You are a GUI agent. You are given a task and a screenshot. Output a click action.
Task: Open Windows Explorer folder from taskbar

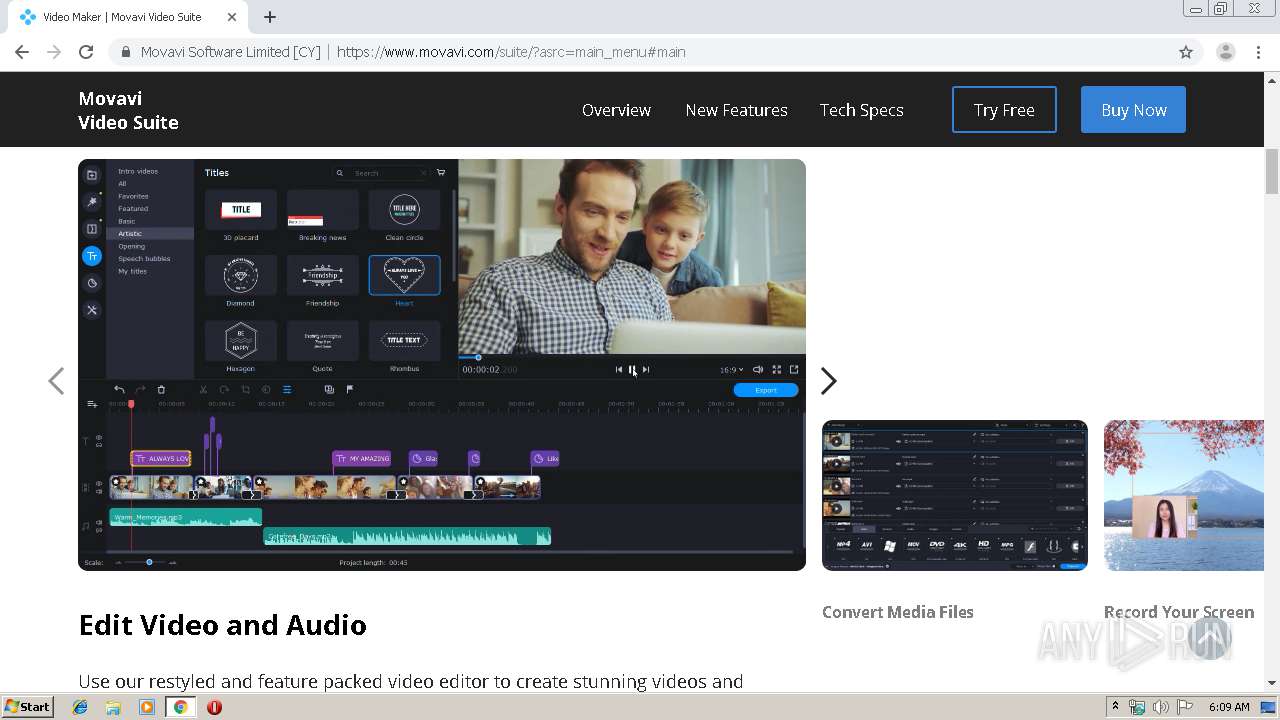113,707
